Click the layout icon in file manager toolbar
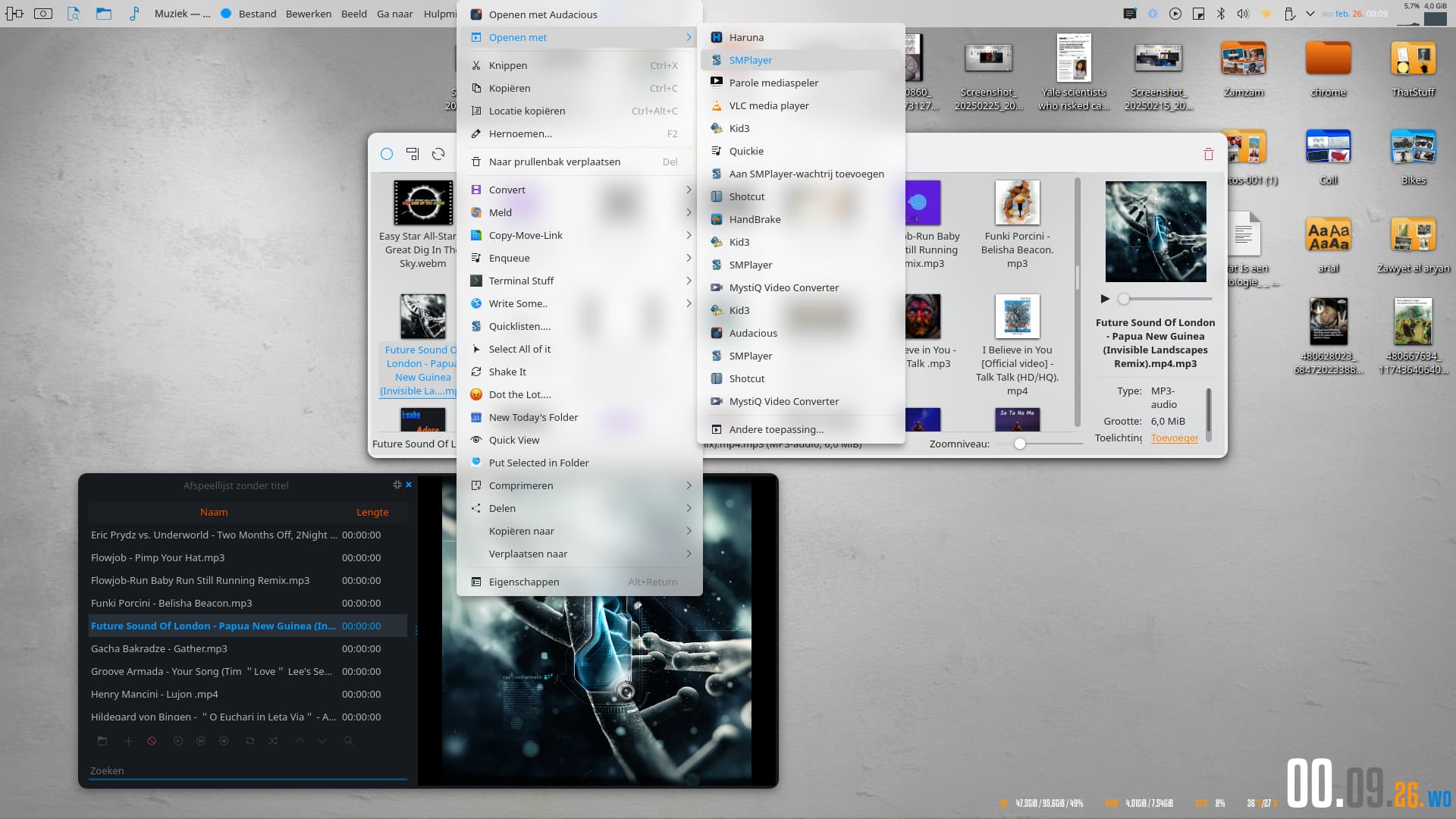 pos(413,154)
